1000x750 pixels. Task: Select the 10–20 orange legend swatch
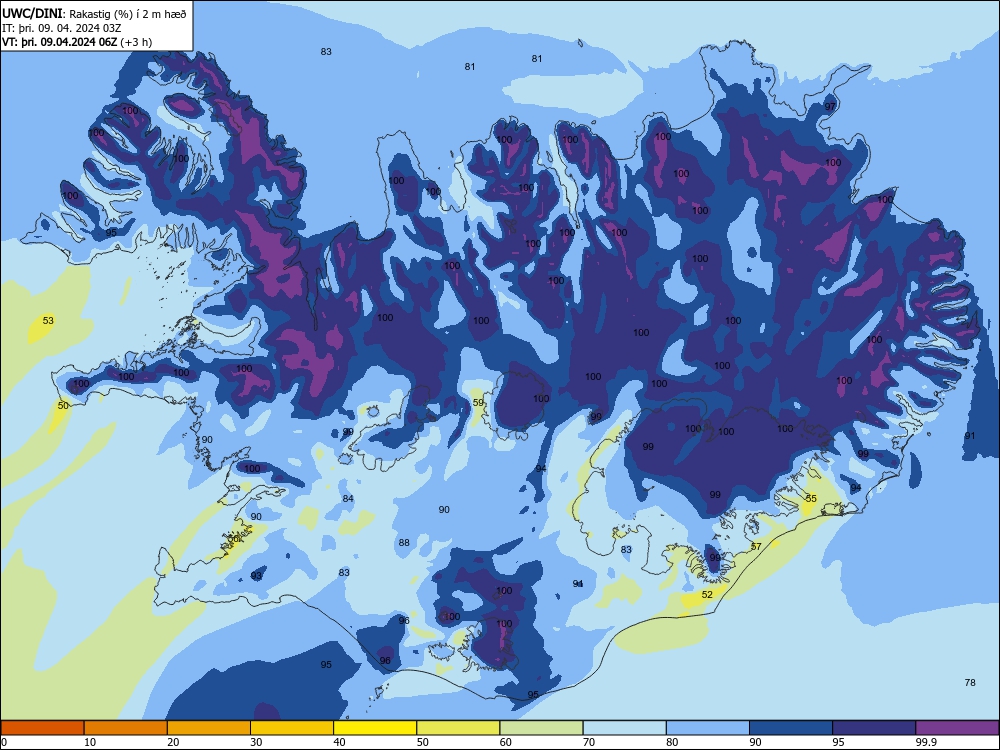click(x=126, y=728)
